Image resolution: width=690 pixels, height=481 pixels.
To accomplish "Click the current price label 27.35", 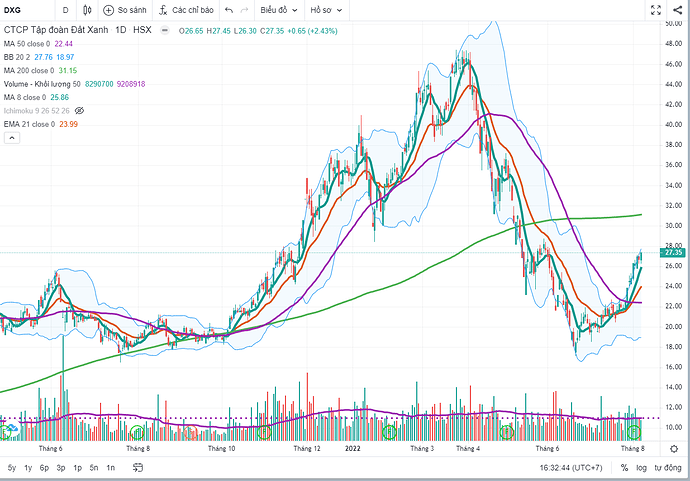I will pyautogui.click(x=673, y=253).
